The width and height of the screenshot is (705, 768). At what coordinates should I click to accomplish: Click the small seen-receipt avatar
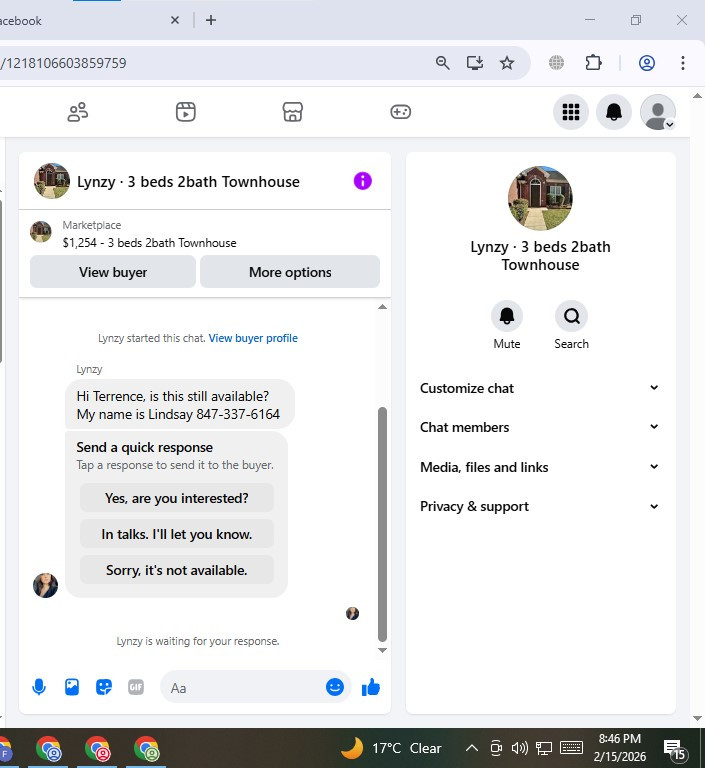pos(352,613)
